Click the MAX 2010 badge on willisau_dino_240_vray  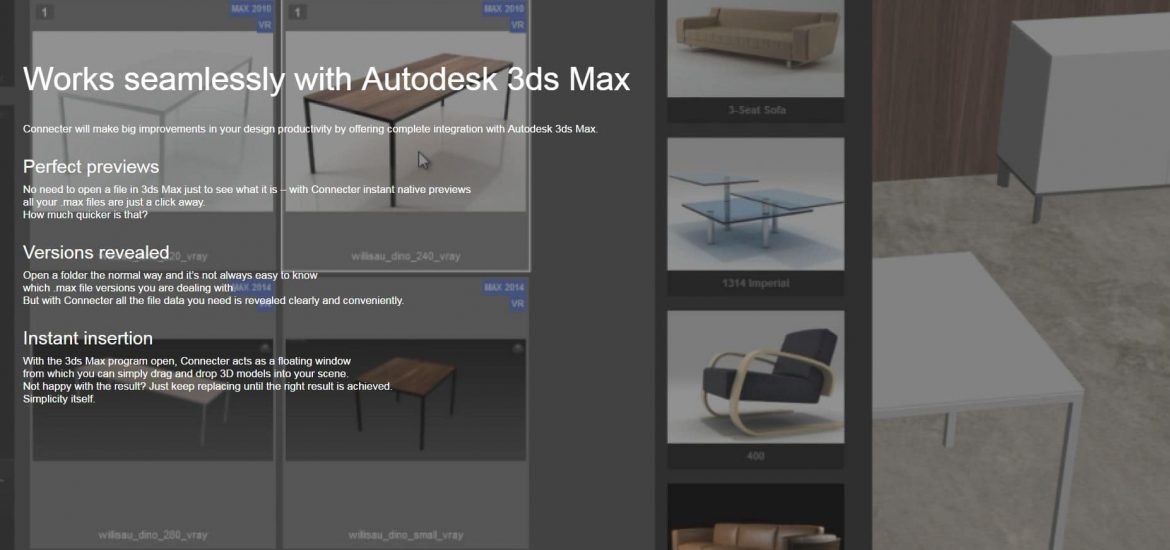coord(504,9)
